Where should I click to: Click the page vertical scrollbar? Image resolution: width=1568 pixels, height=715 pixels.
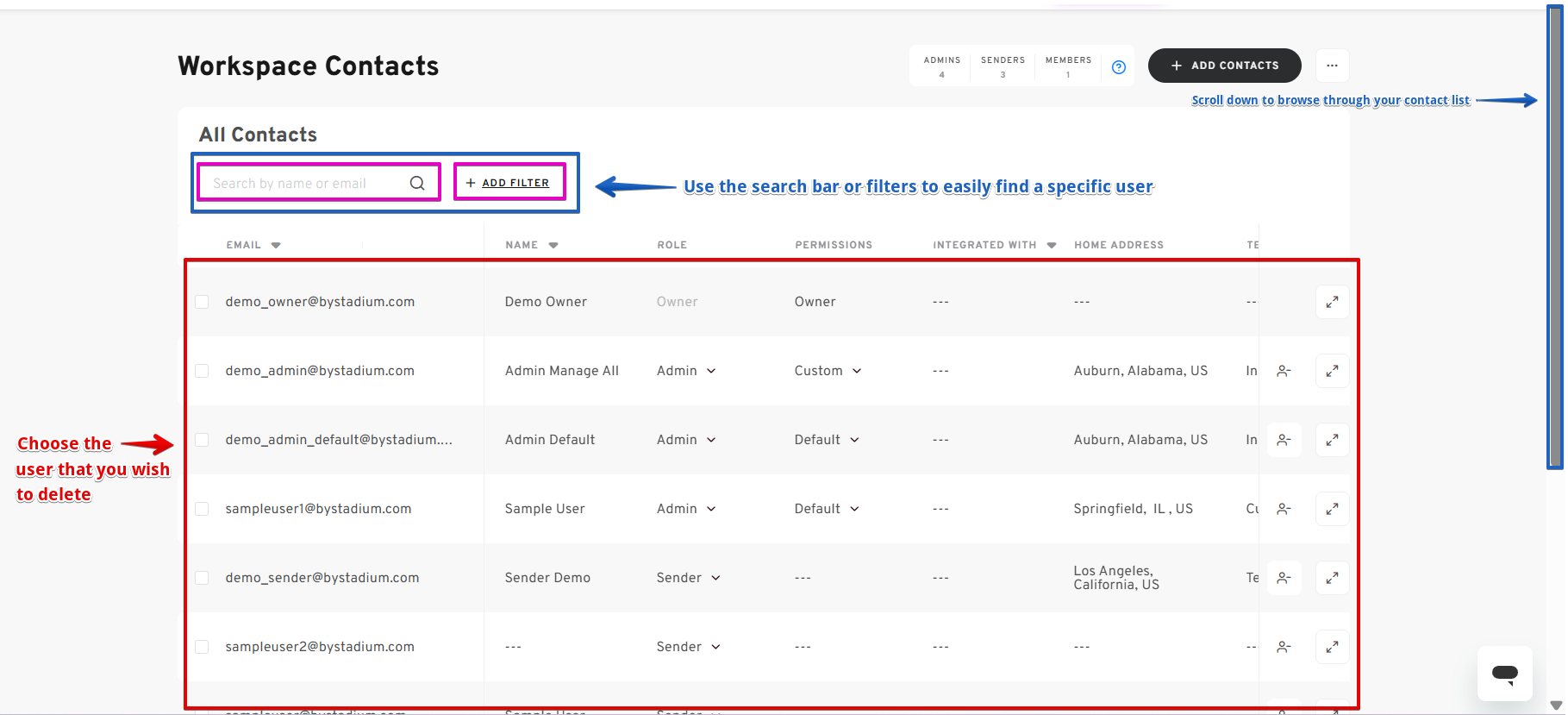click(x=1555, y=237)
